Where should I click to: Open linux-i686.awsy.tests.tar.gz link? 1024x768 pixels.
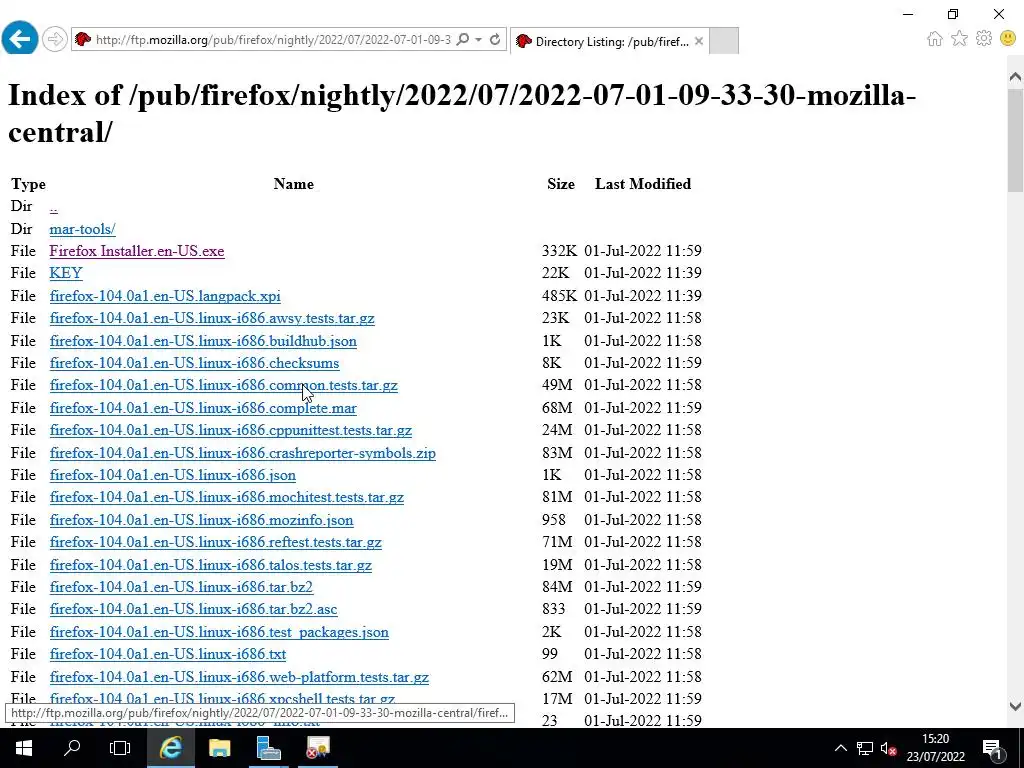click(x=212, y=318)
